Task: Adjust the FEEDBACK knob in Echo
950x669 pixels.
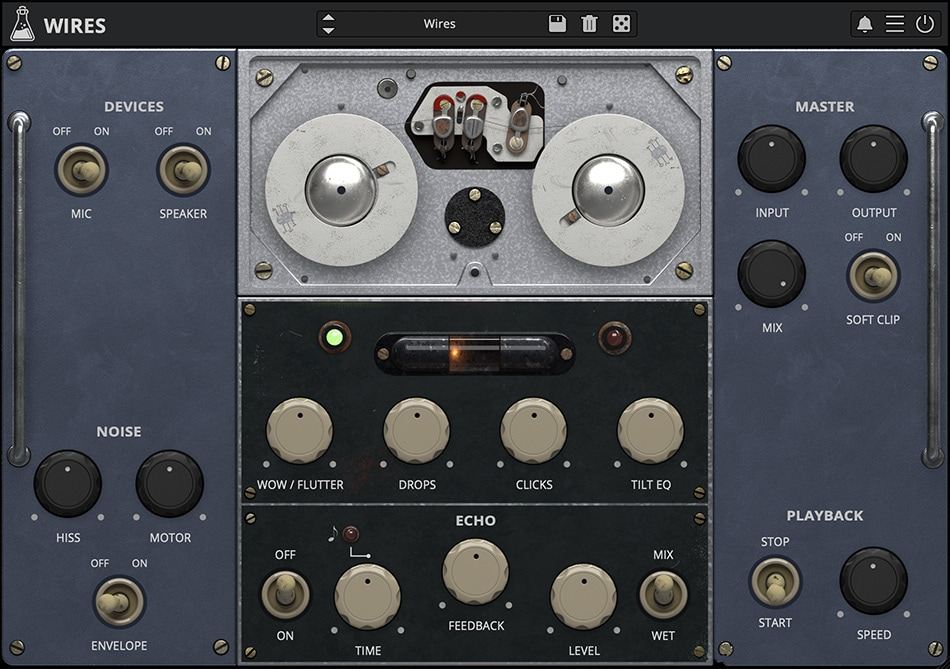Action: coord(475,573)
